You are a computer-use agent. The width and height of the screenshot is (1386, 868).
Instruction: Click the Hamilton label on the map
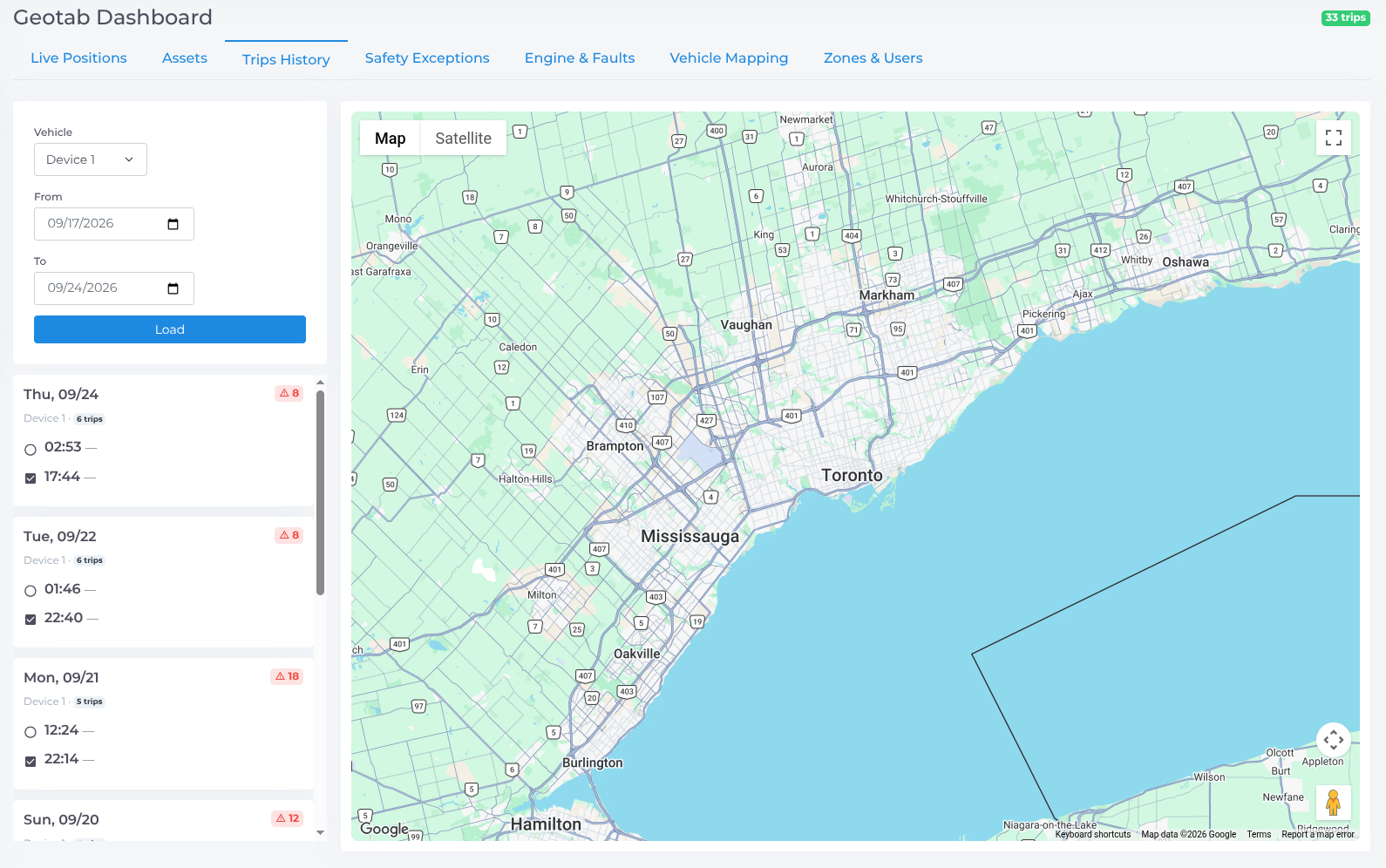point(546,824)
